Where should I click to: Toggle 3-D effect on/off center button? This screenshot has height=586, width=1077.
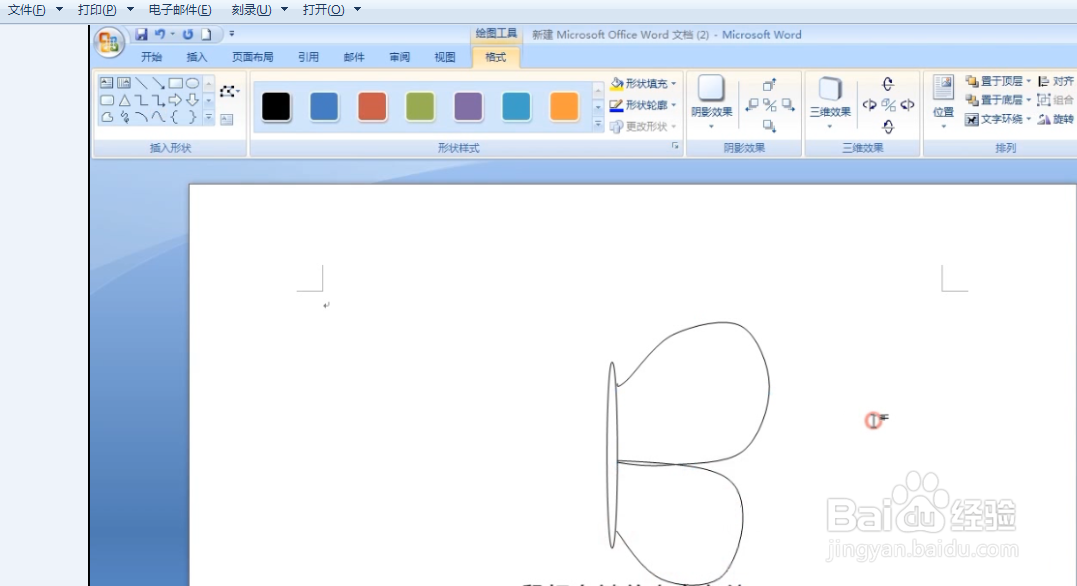pos(888,105)
